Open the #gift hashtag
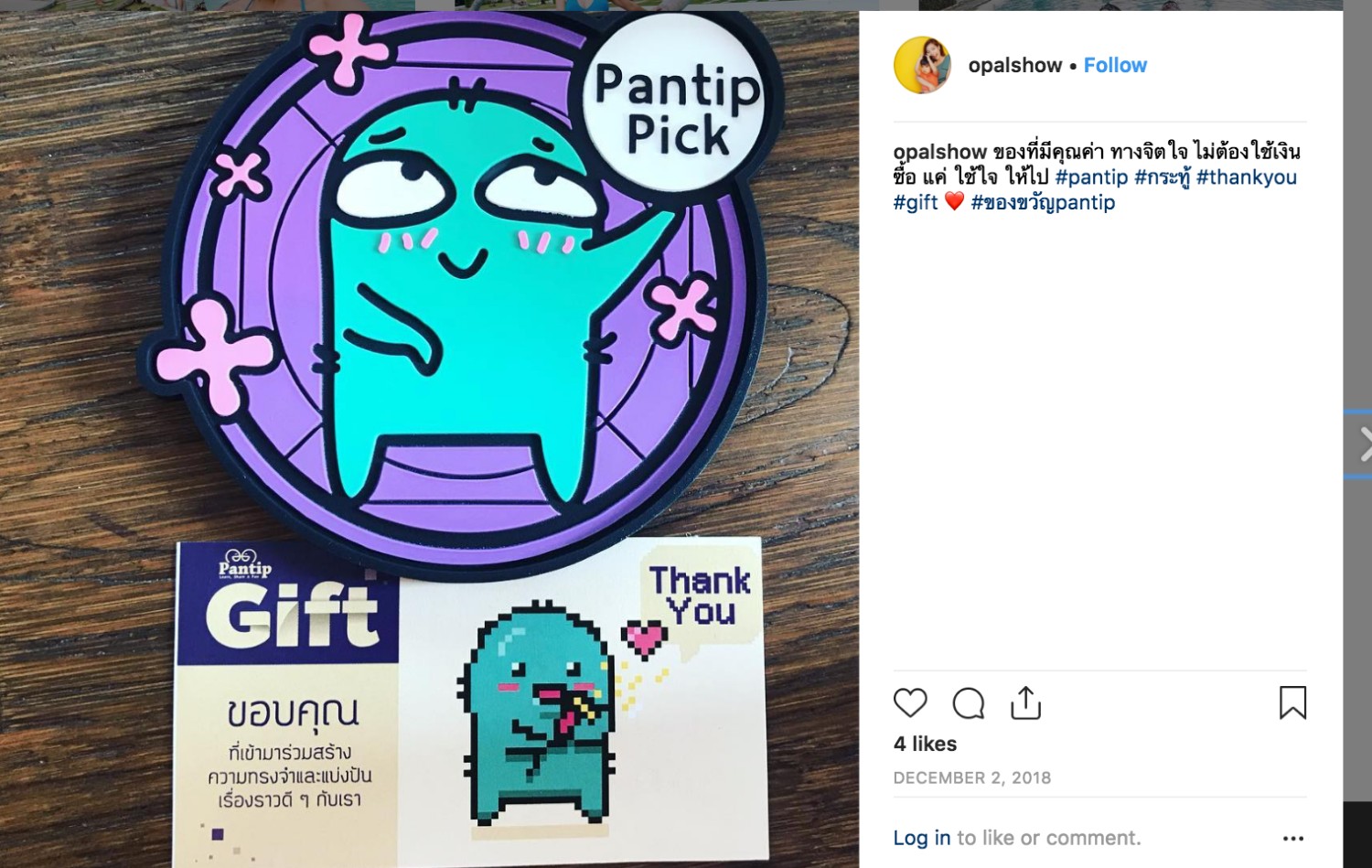1372x868 pixels. click(x=916, y=202)
